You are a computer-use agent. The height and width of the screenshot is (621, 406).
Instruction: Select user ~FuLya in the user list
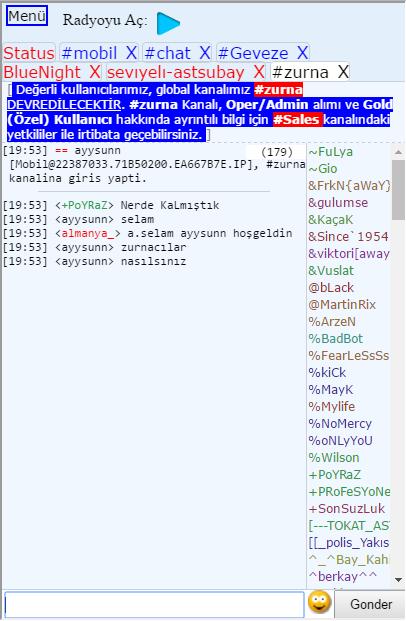point(330,152)
